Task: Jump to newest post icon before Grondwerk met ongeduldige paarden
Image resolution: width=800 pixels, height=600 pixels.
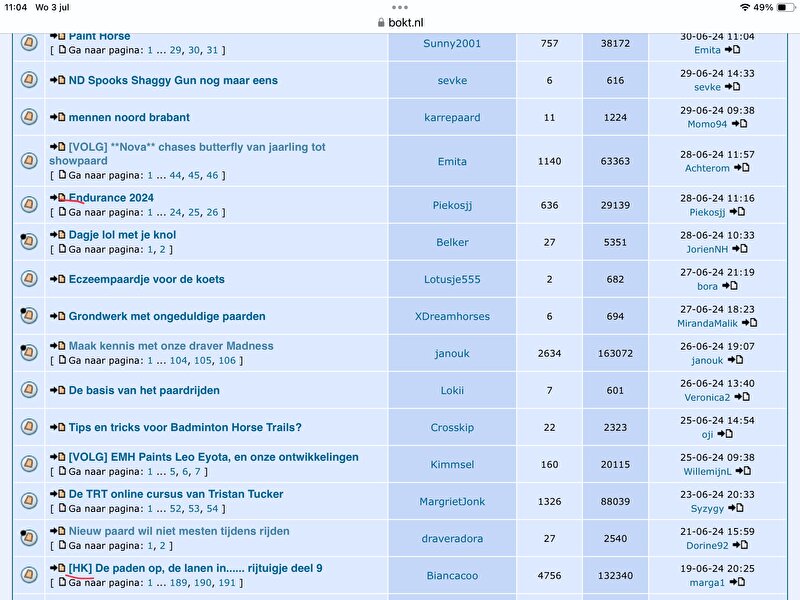Action: (x=58, y=316)
